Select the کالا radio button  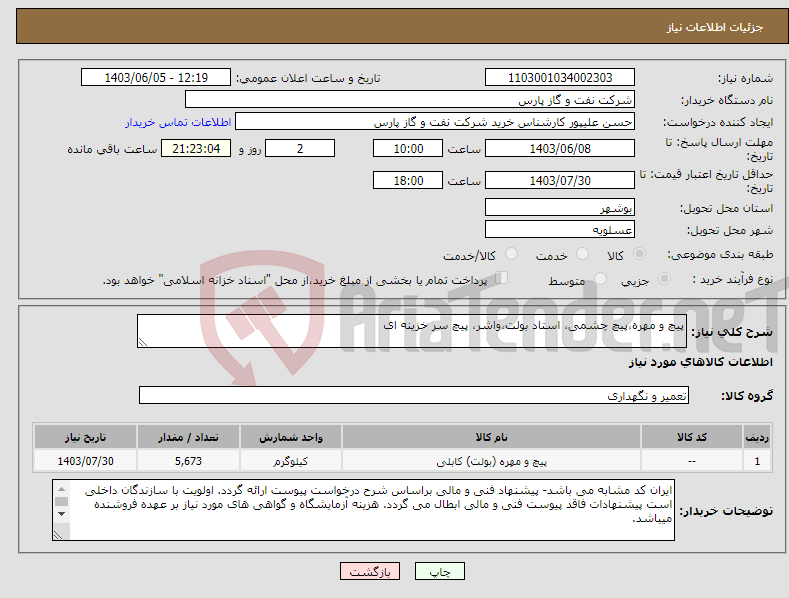[639, 254]
